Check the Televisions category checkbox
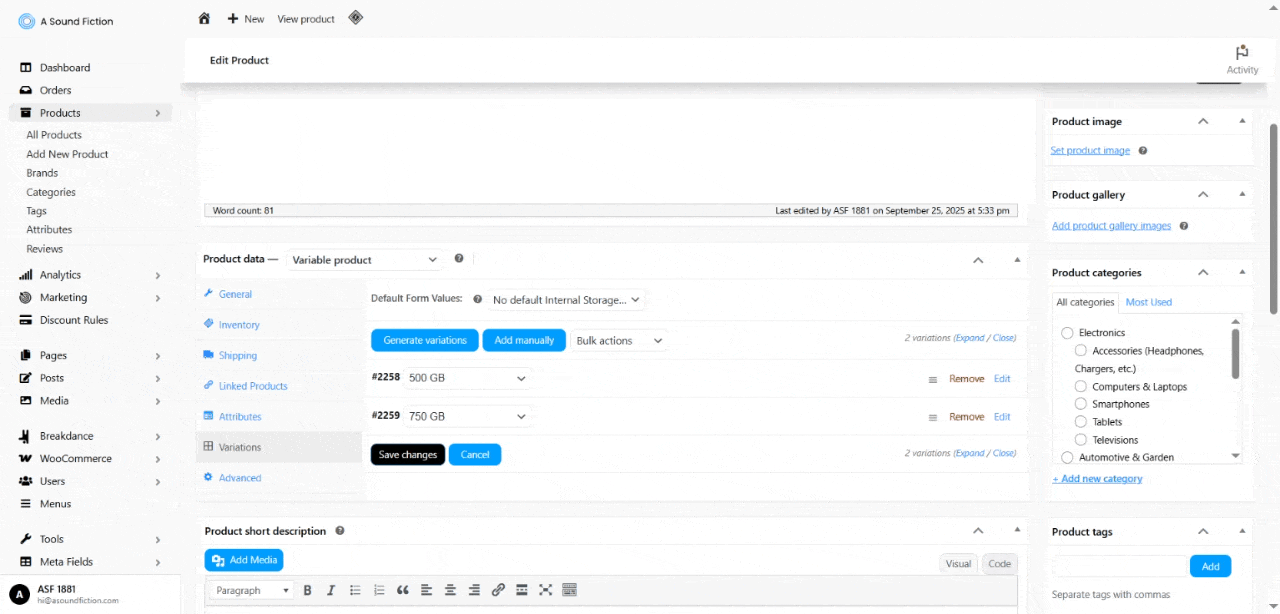 coord(1080,439)
